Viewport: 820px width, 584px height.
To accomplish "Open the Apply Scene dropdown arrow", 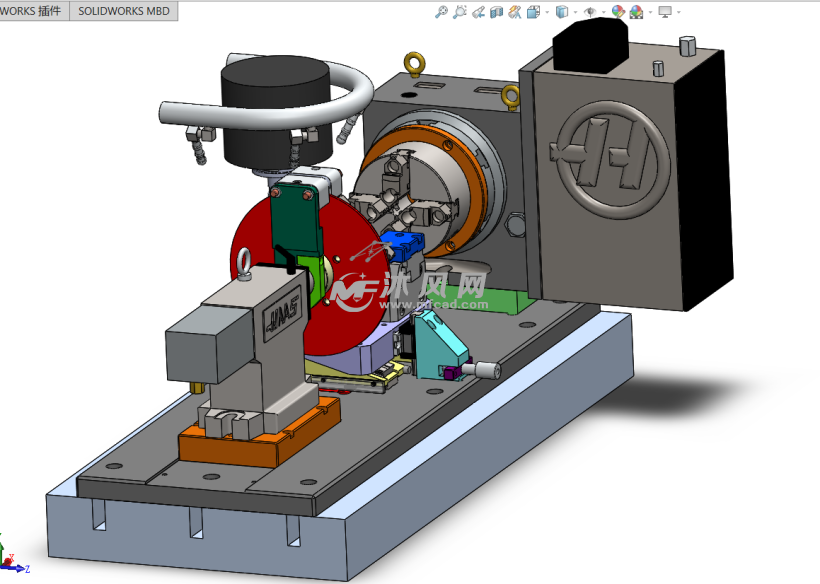I will 649,13.
